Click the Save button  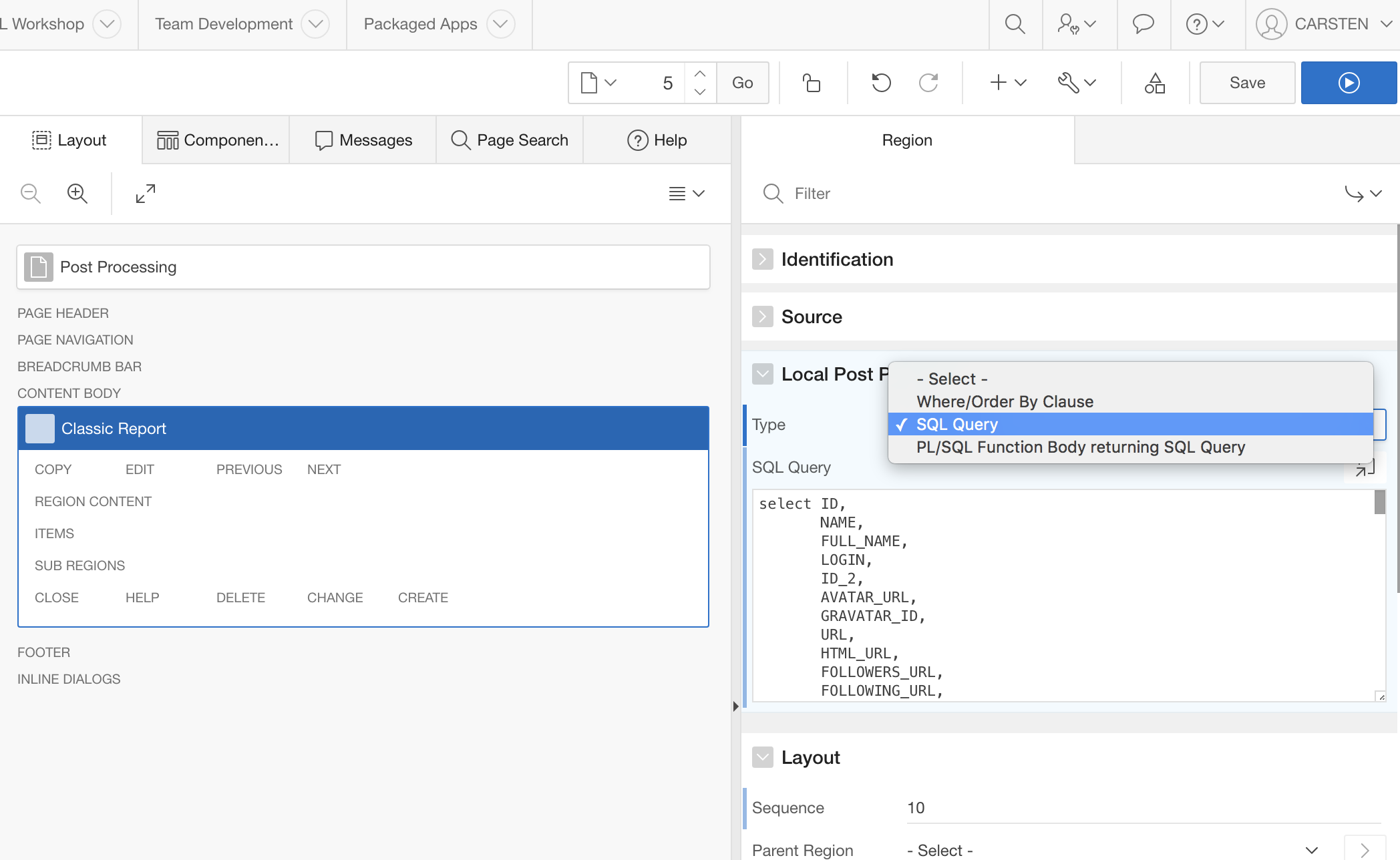tap(1247, 83)
